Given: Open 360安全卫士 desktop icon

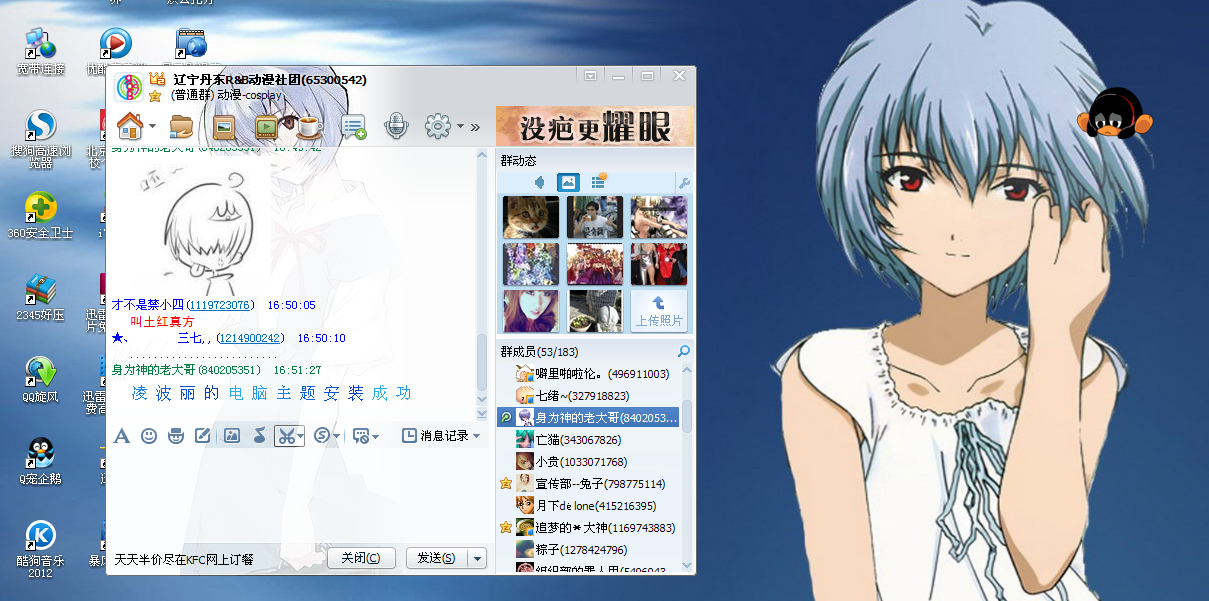Looking at the screenshot, I should click(41, 216).
